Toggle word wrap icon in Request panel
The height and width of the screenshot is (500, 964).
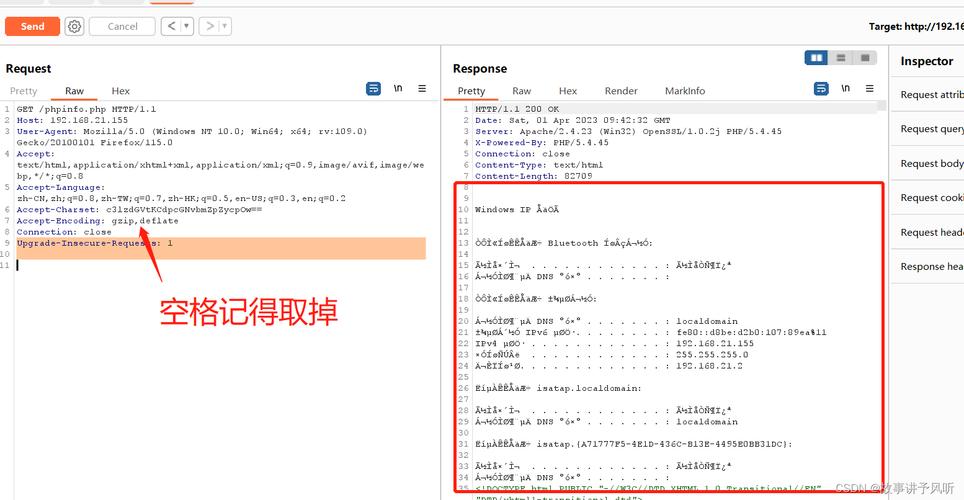tap(373, 89)
